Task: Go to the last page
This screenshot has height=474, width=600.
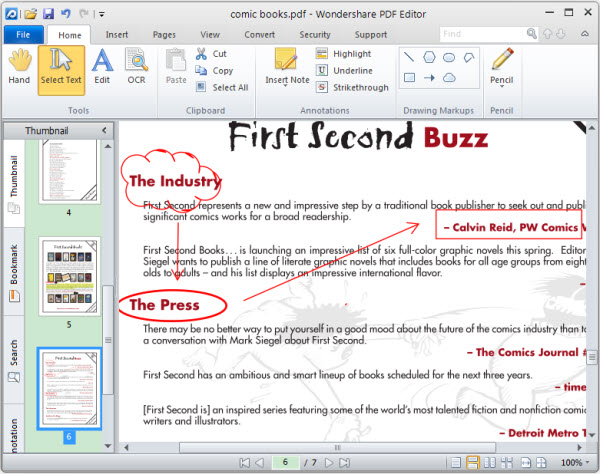Action: coord(344,463)
